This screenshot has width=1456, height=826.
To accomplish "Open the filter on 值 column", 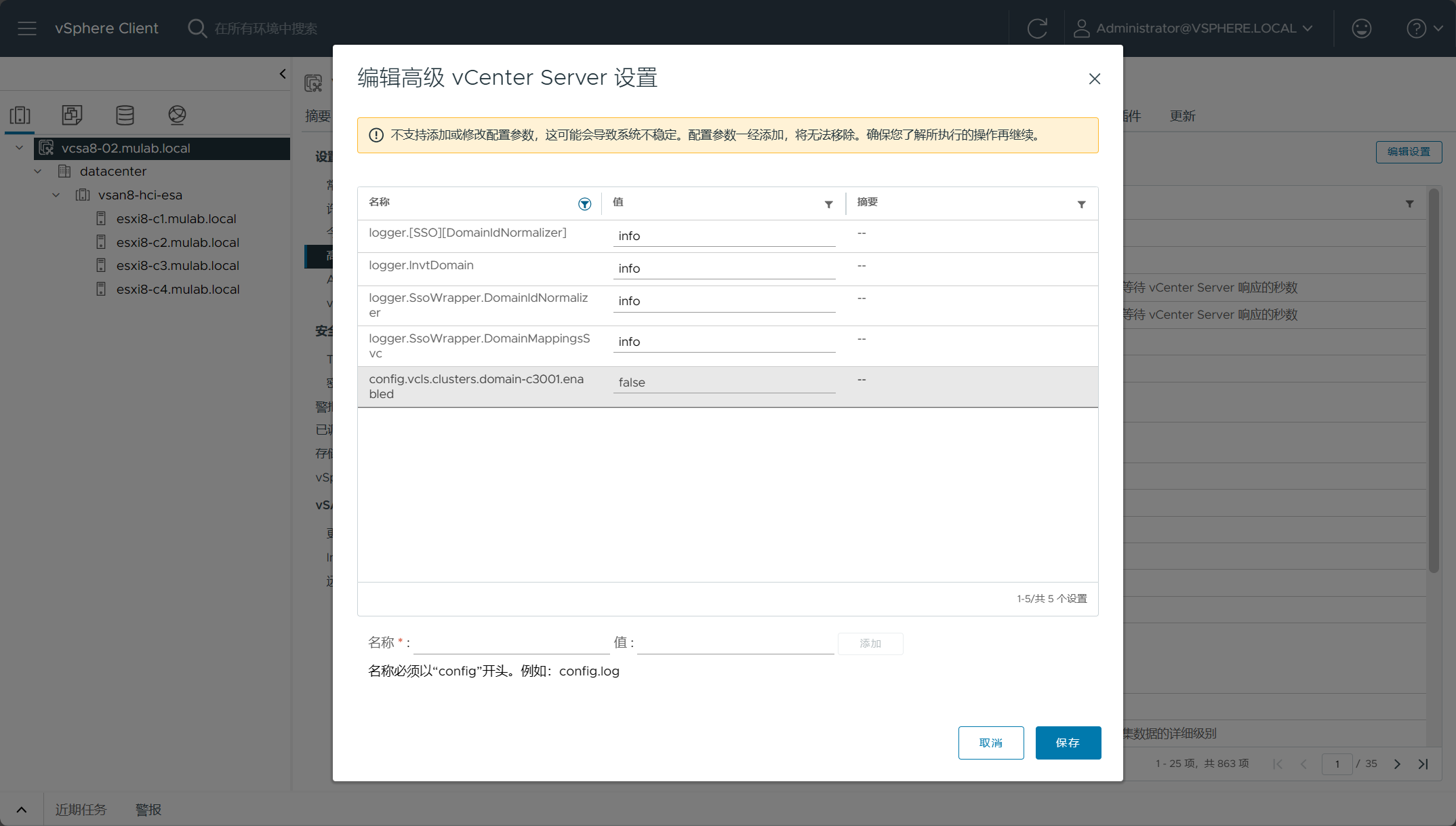I will click(x=828, y=204).
